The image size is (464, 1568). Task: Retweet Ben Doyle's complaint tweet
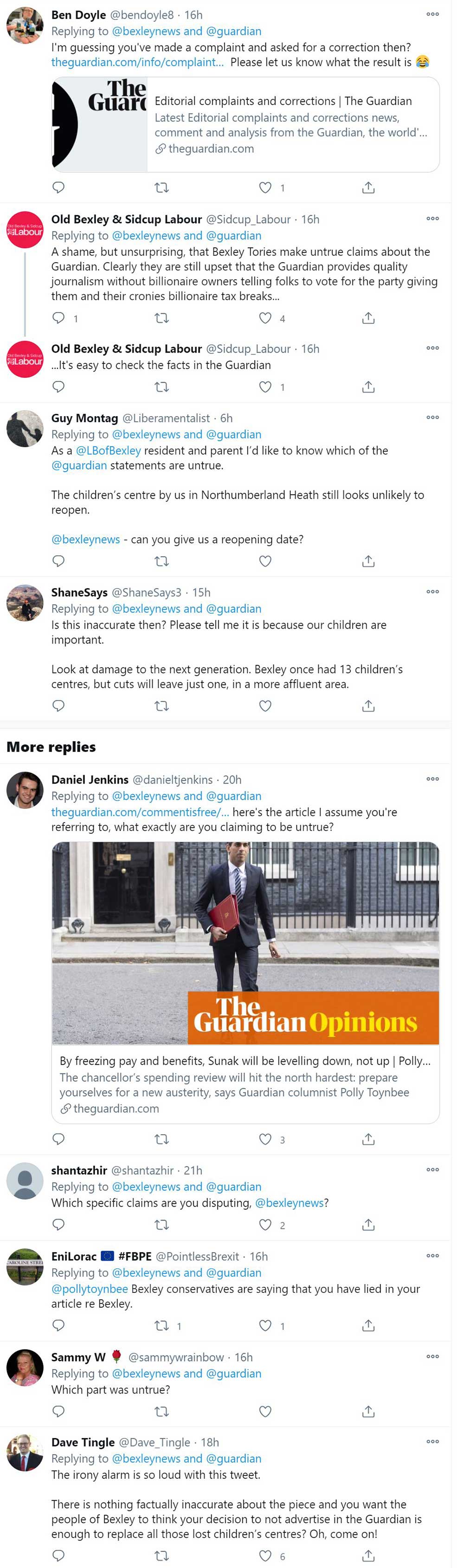161,187
